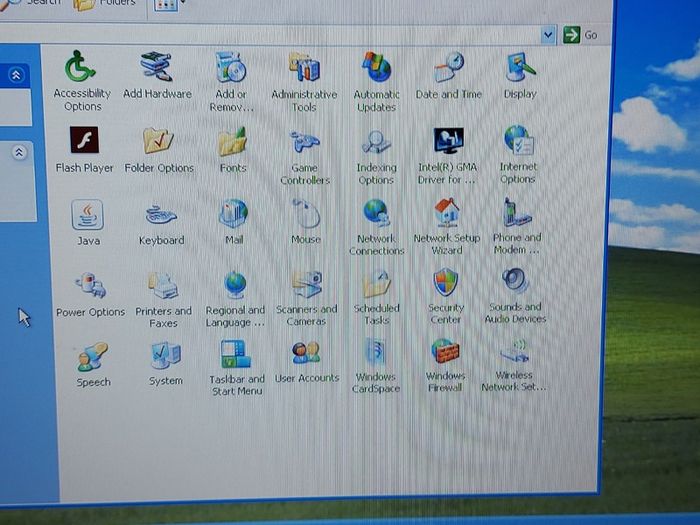Open Mouse settings
This screenshot has height=525, width=700.
pos(306,221)
